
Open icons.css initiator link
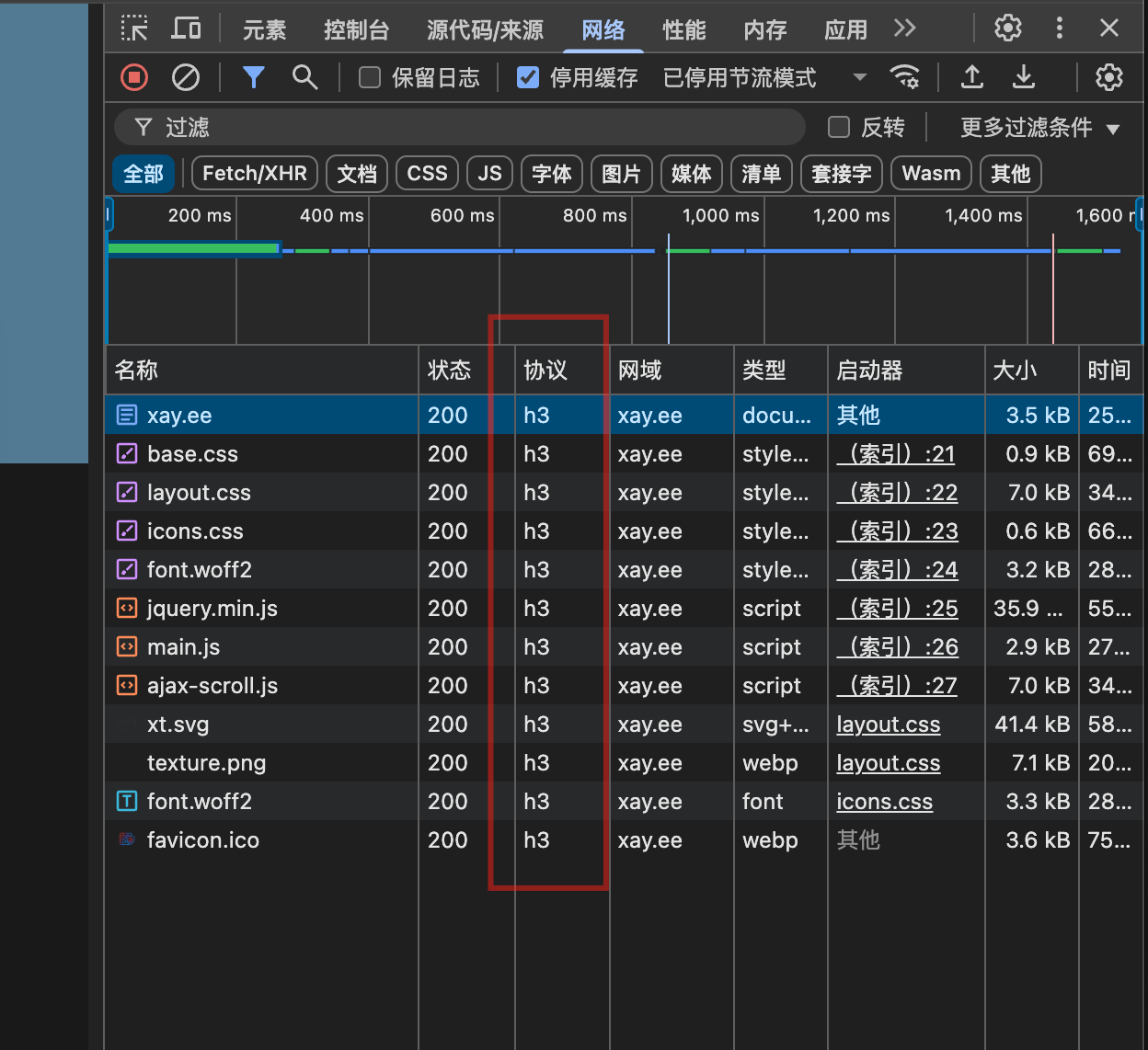(884, 802)
